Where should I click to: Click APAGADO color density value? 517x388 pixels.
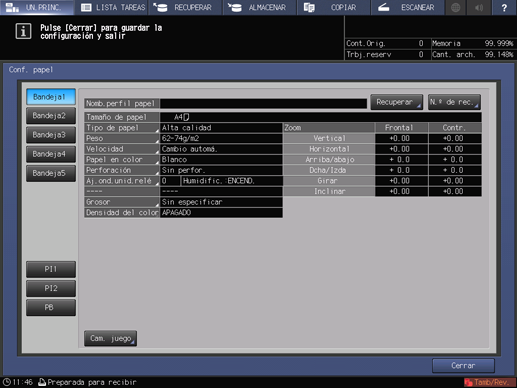[x=221, y=213]
